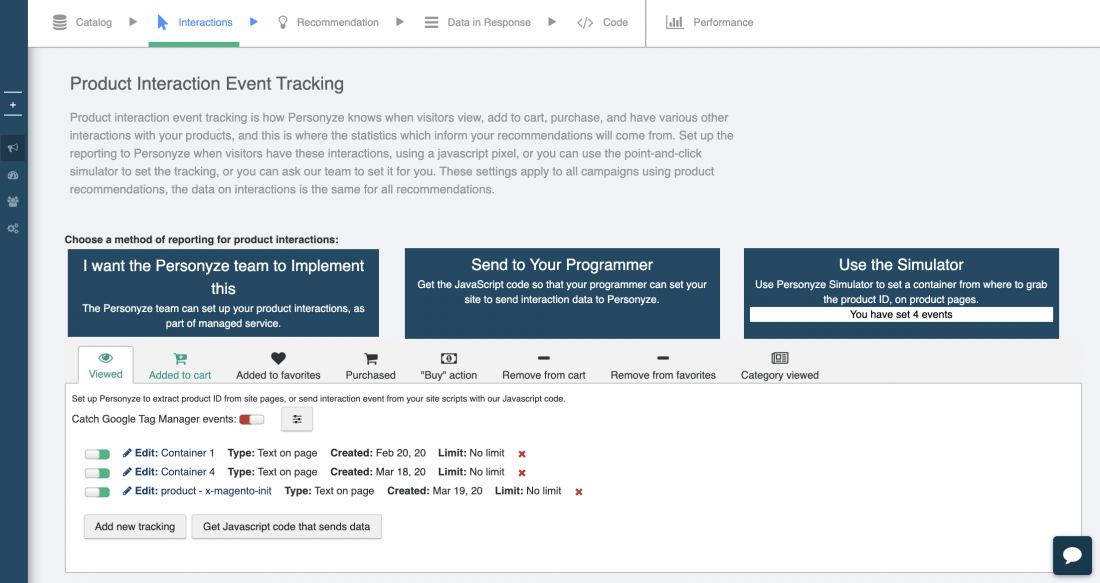
Task: Open the live chat bubble icon
Action: (1071, 555)
